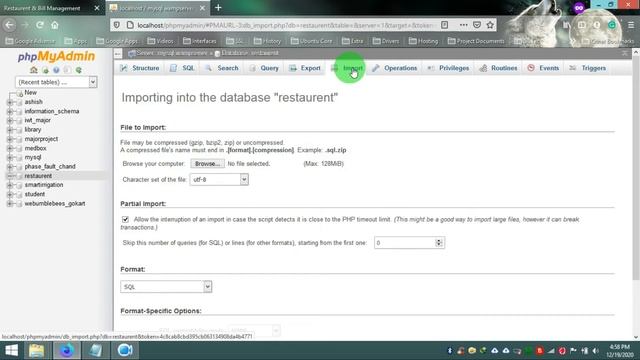The height and width of the screenshot is (360, 640).
Task: Click the browser address bar
Action: [x=286, y=25]
